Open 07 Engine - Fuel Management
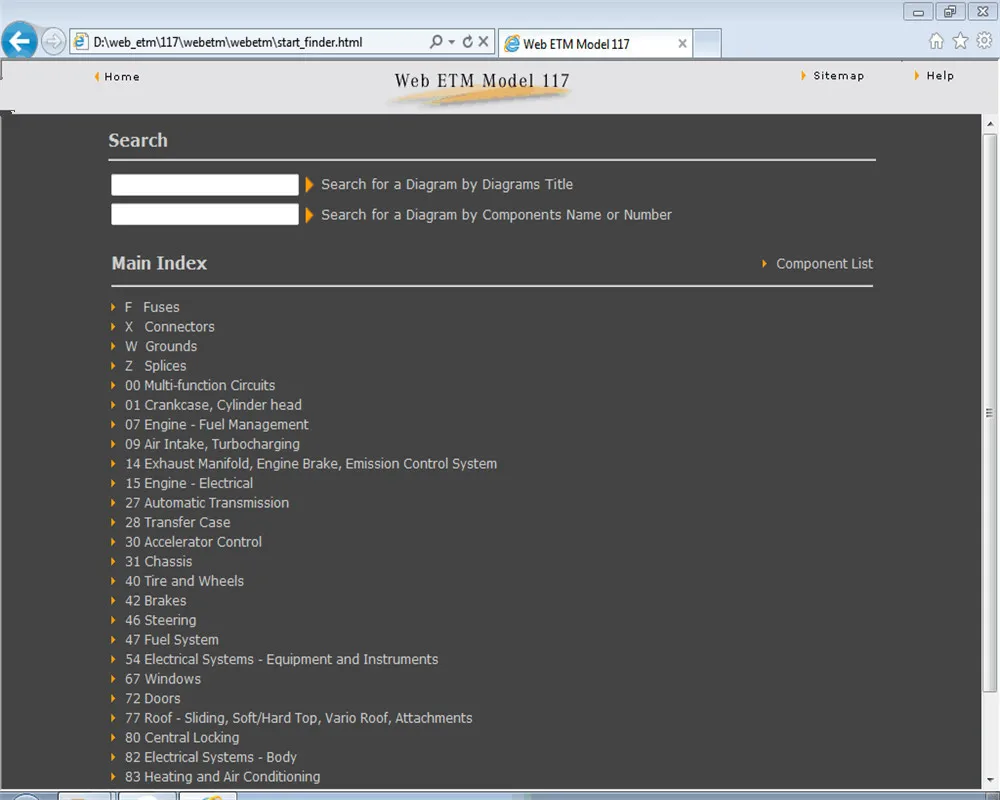The width and height of the screenshot is (1000, 800). click(x=217, y=425)
